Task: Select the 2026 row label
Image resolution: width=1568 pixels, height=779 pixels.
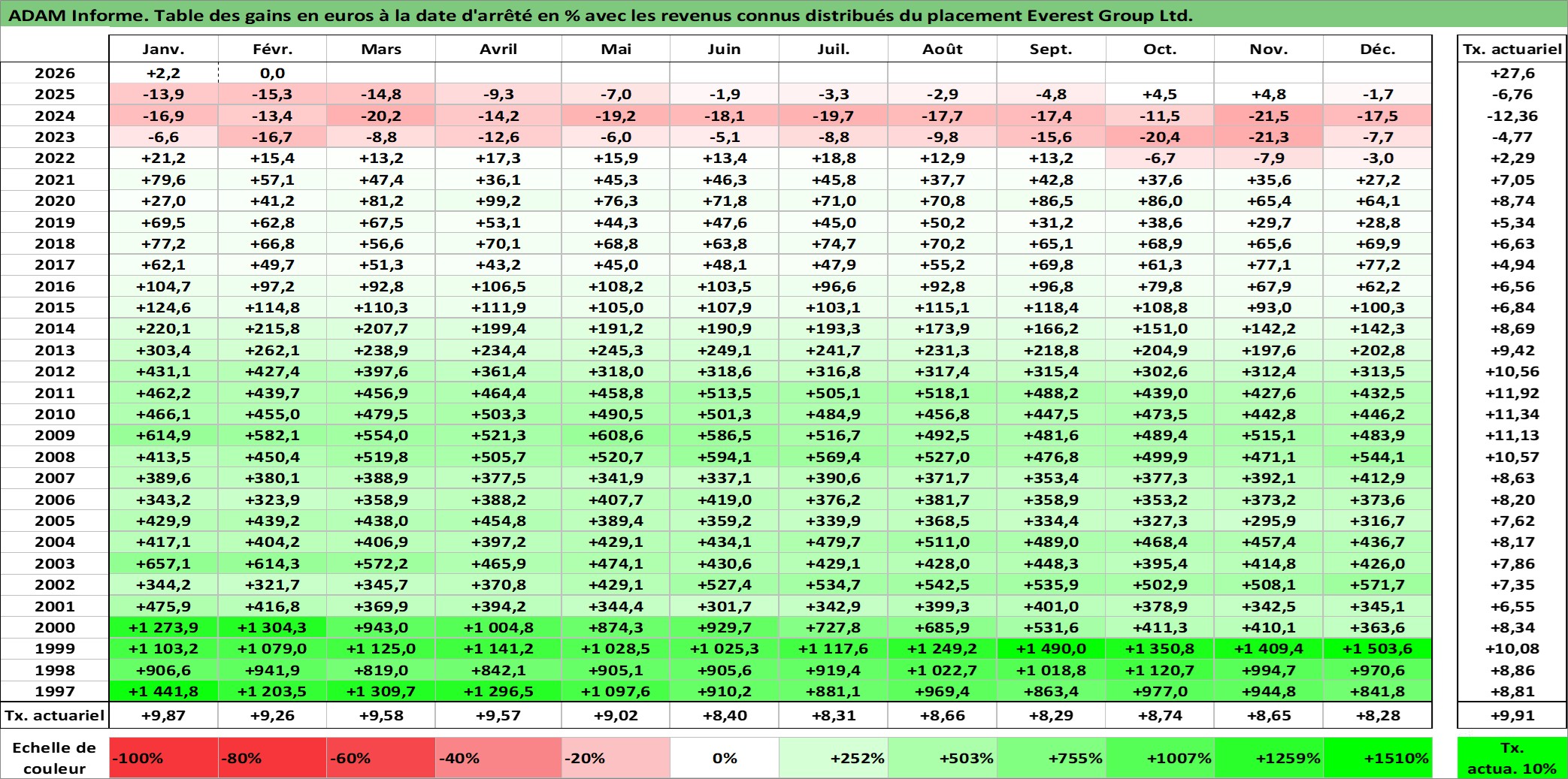Action: click(x=55, y=73)
